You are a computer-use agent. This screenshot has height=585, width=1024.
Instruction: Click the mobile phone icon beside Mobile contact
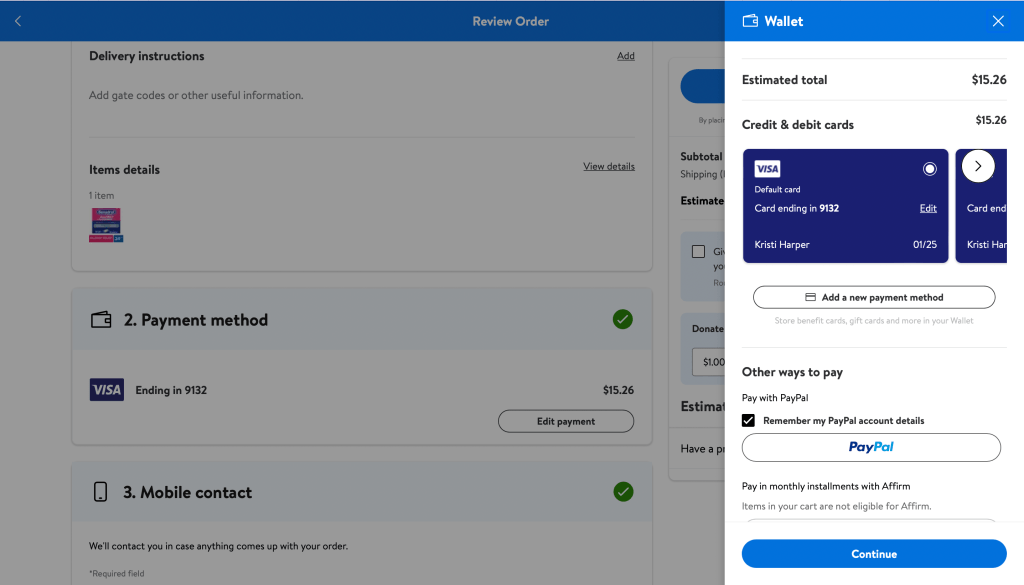tap(101, 491)
